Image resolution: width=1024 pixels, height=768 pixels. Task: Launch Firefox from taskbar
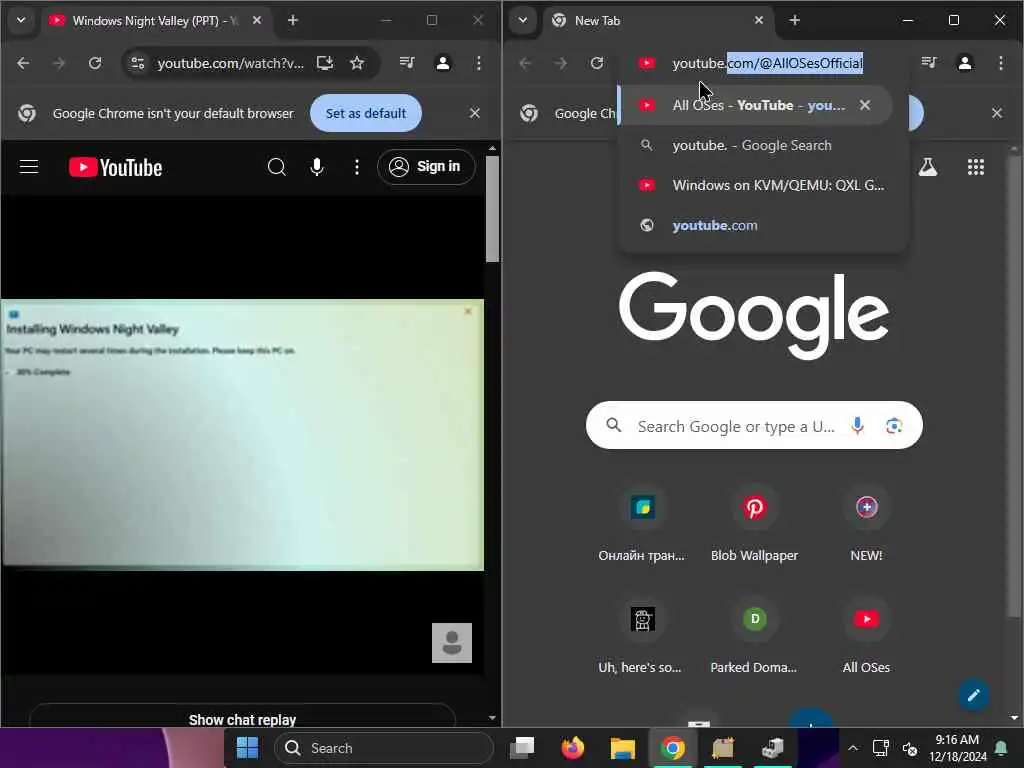[x=573, y=748]
